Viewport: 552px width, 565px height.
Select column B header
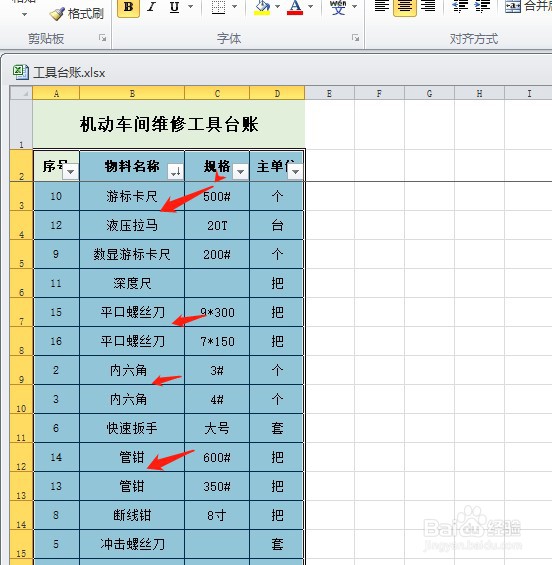pyautogui.click(x=132, y=93)
